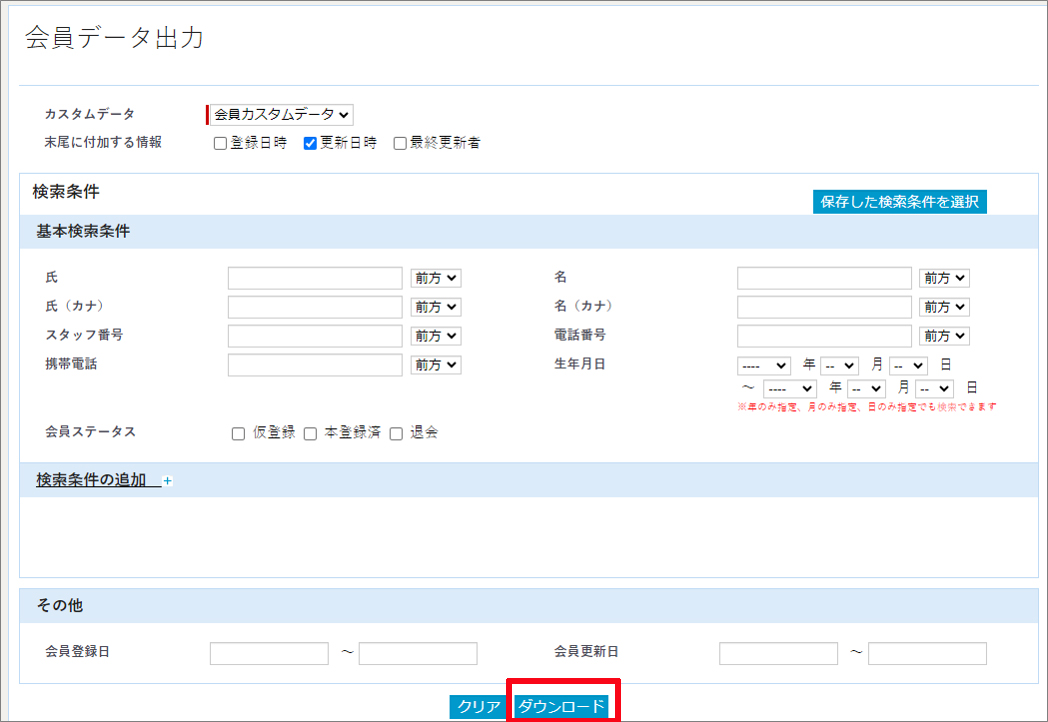Viewport: 1048px width, 722px height.
Task: Open 生年月日 start year dropdown
Action: (x=764, y=366)
